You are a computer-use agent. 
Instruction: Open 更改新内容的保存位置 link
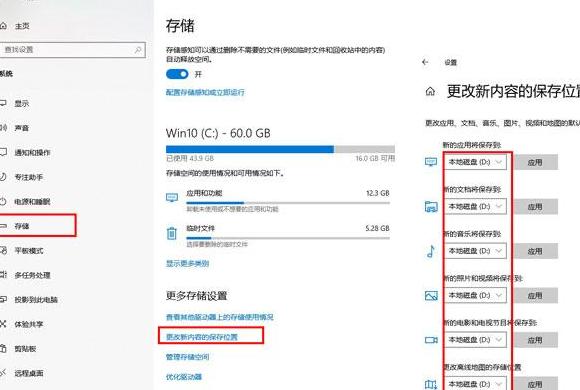point(202,337)
